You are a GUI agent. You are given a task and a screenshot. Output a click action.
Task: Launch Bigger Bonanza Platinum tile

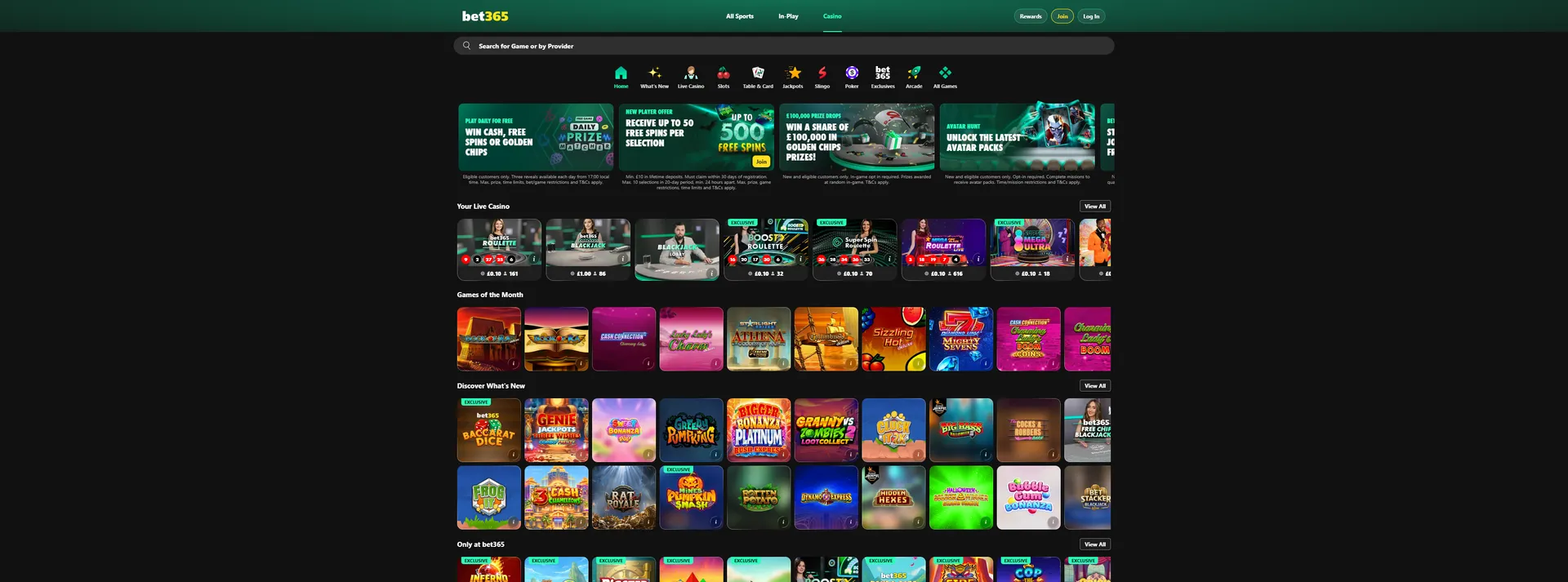click(x=759, y=430)
